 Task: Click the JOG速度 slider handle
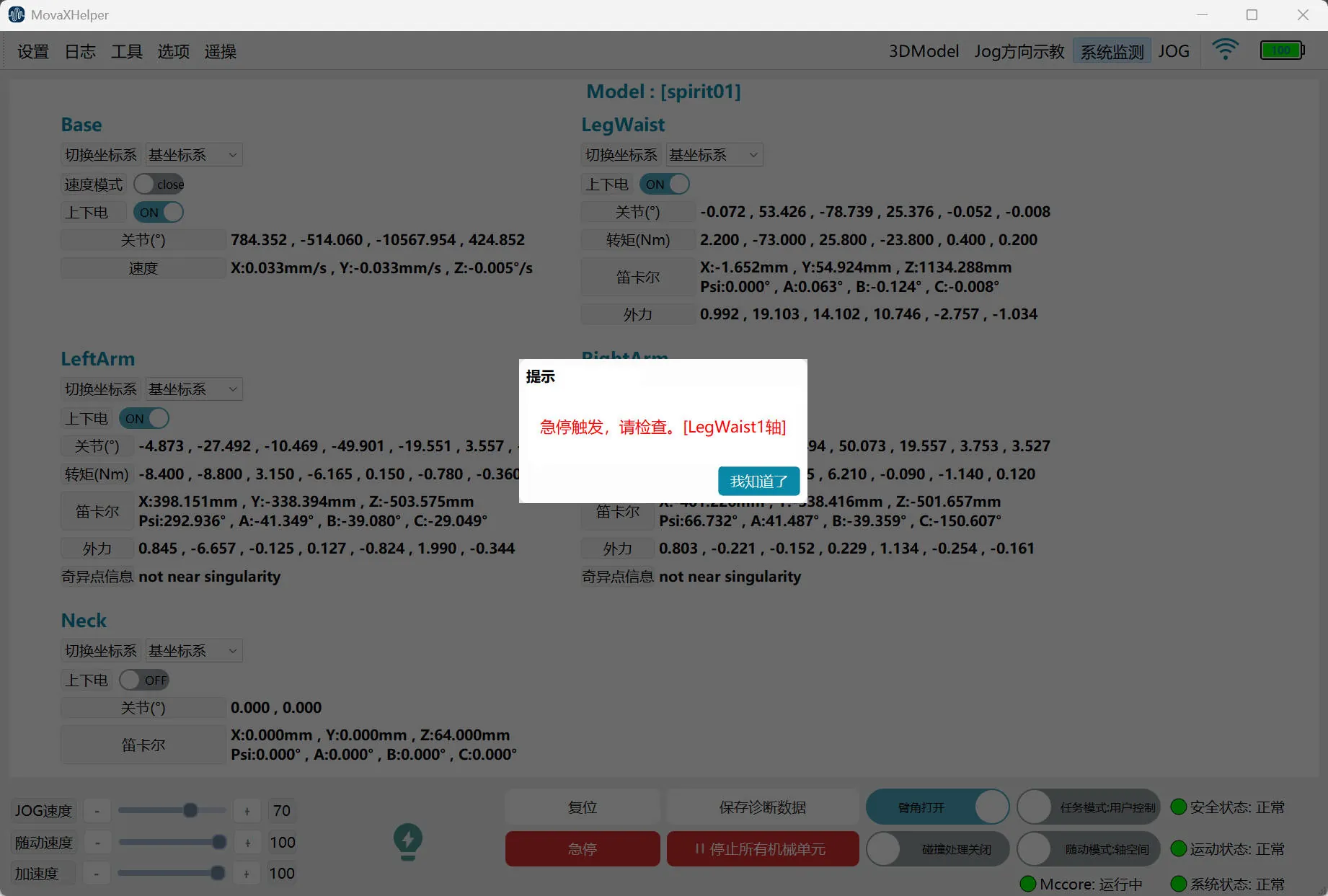pyautogui.click(x=190, y=810)
